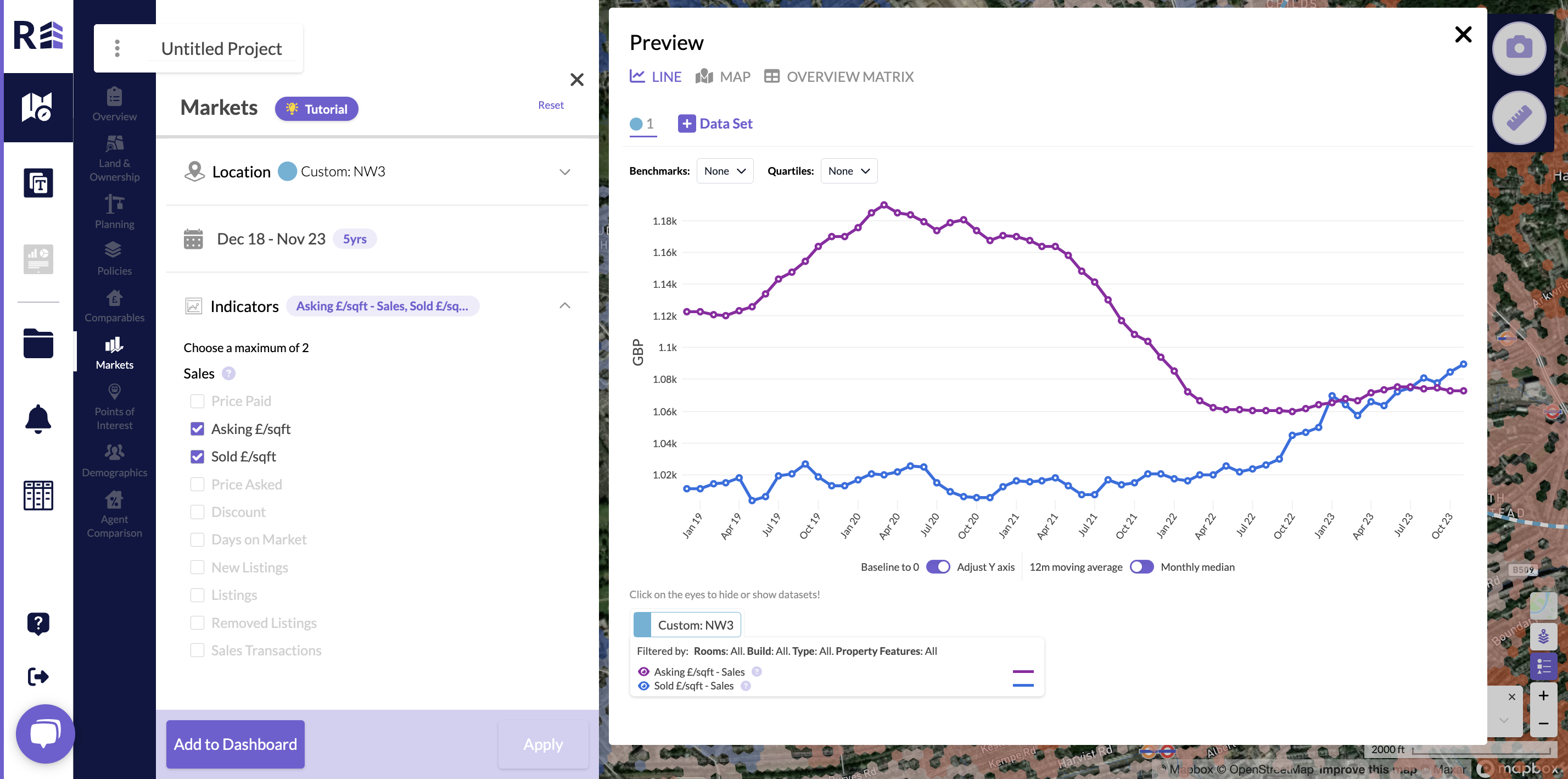Select the ruler measurement tool

coord(1519,118)
